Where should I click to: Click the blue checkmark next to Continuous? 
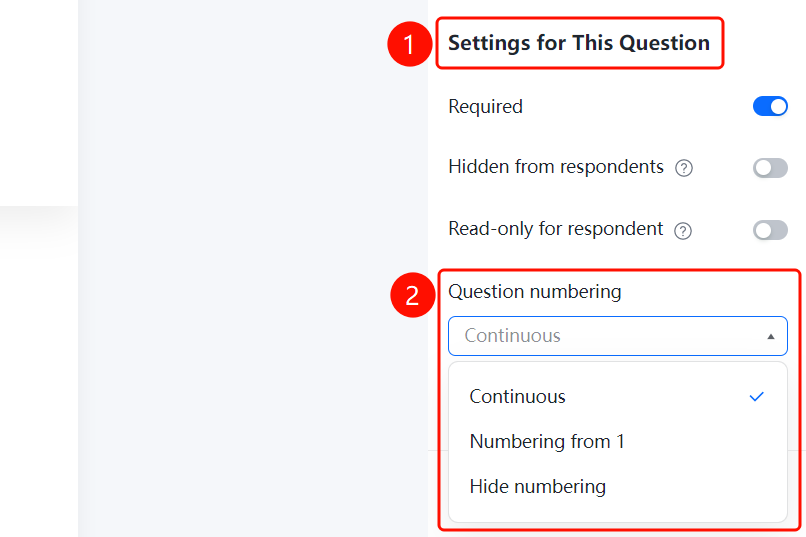756,397
